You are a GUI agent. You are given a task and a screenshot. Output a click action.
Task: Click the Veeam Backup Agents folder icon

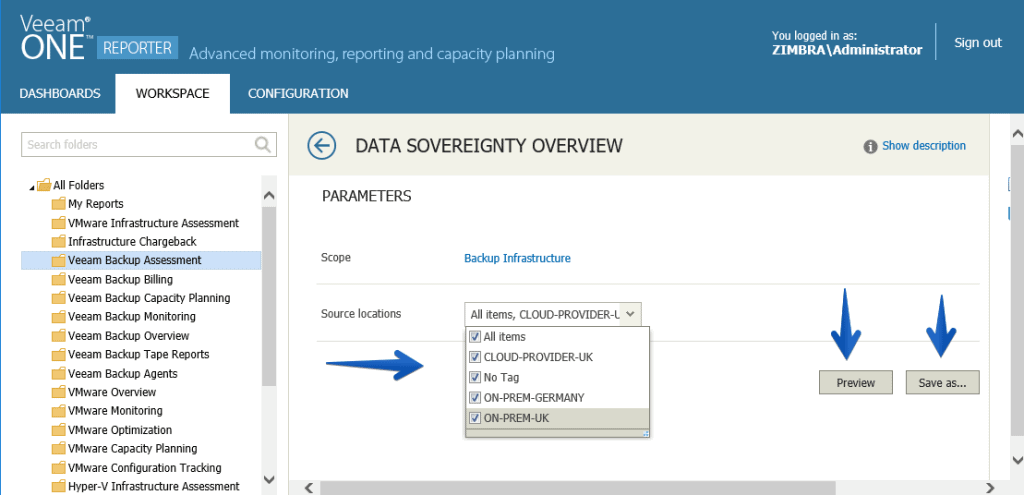[x=59, y=374]
